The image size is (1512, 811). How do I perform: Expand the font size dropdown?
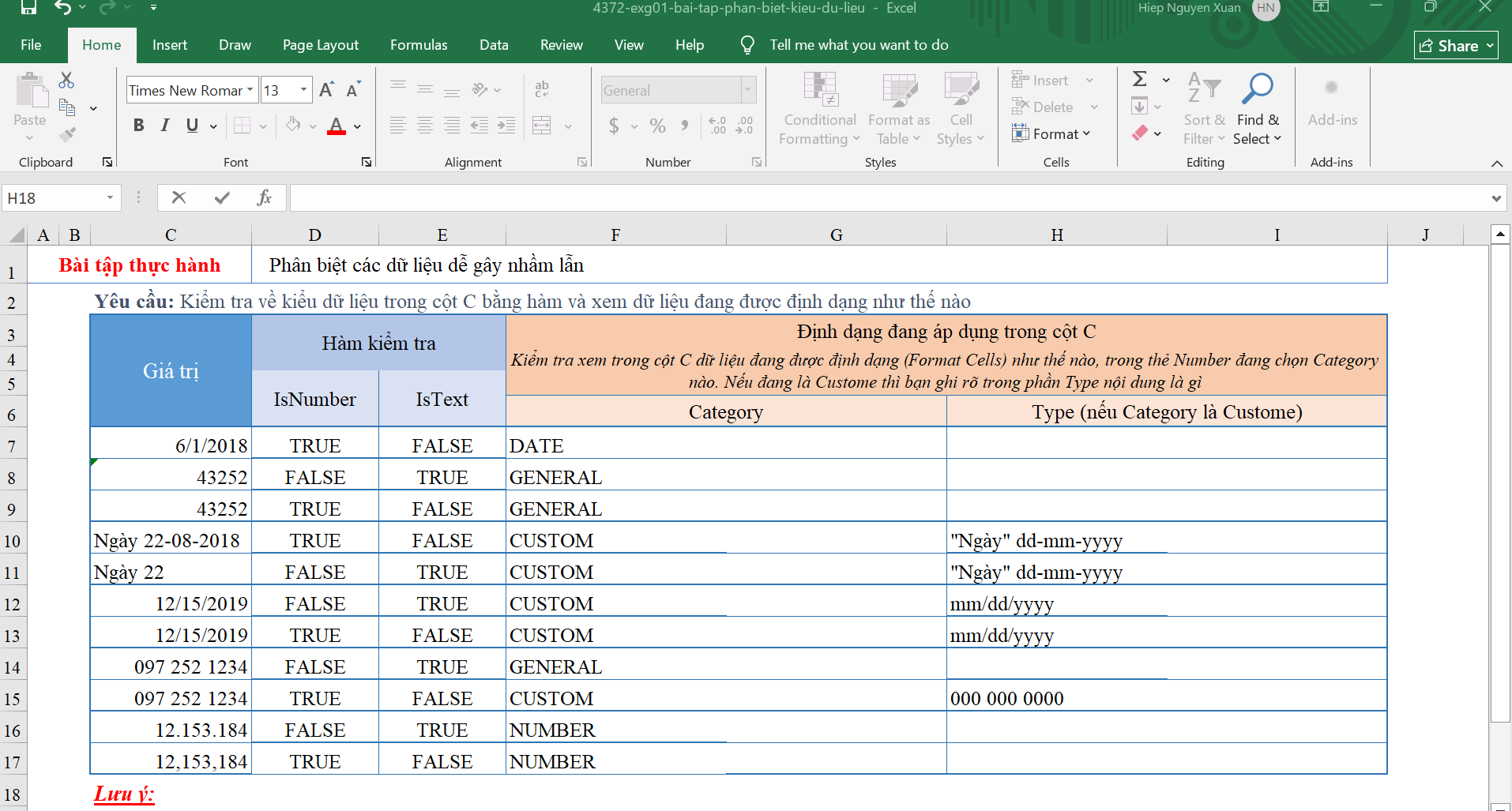[x=303, y=90]
